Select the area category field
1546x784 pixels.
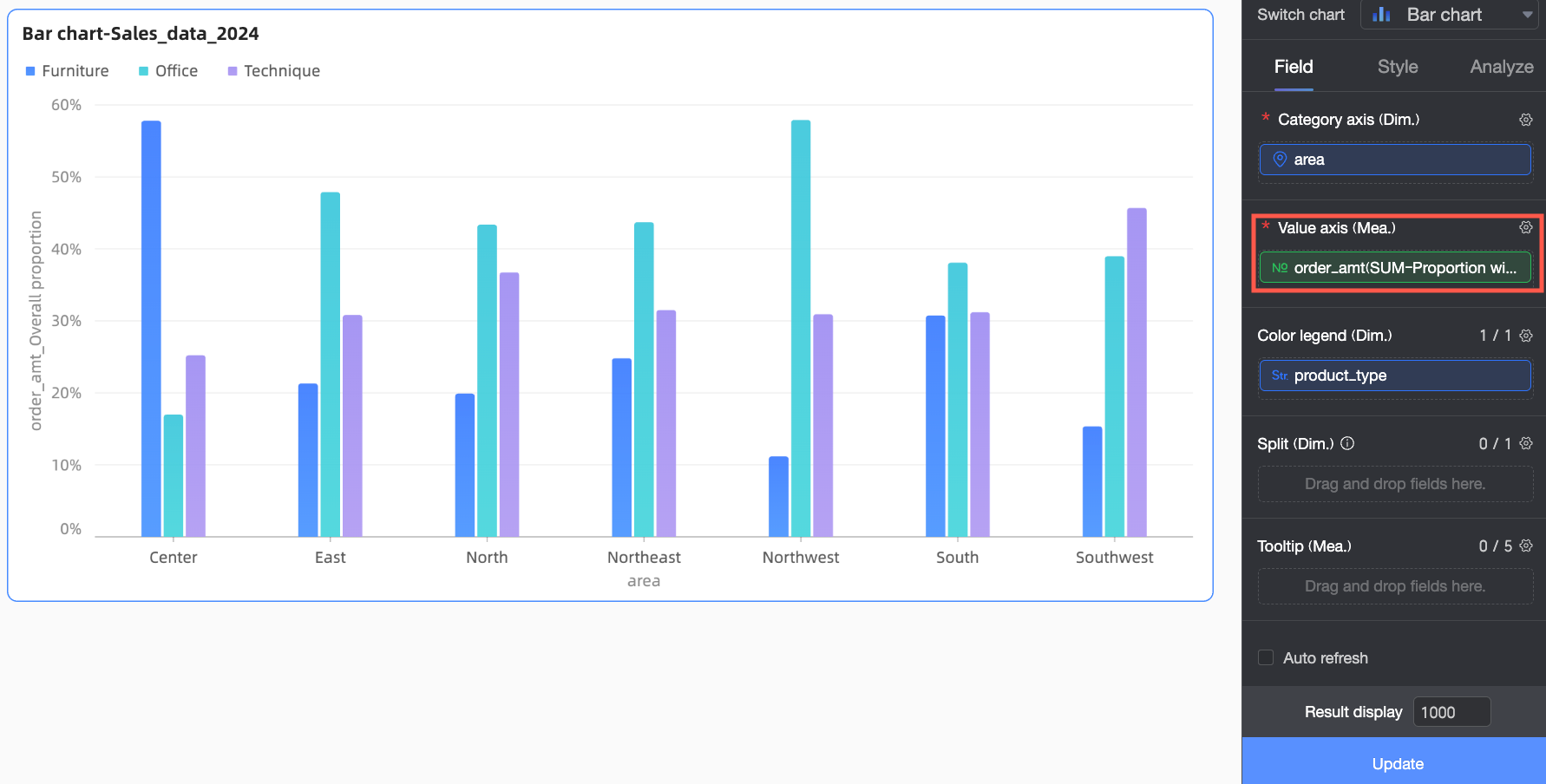1395,160
